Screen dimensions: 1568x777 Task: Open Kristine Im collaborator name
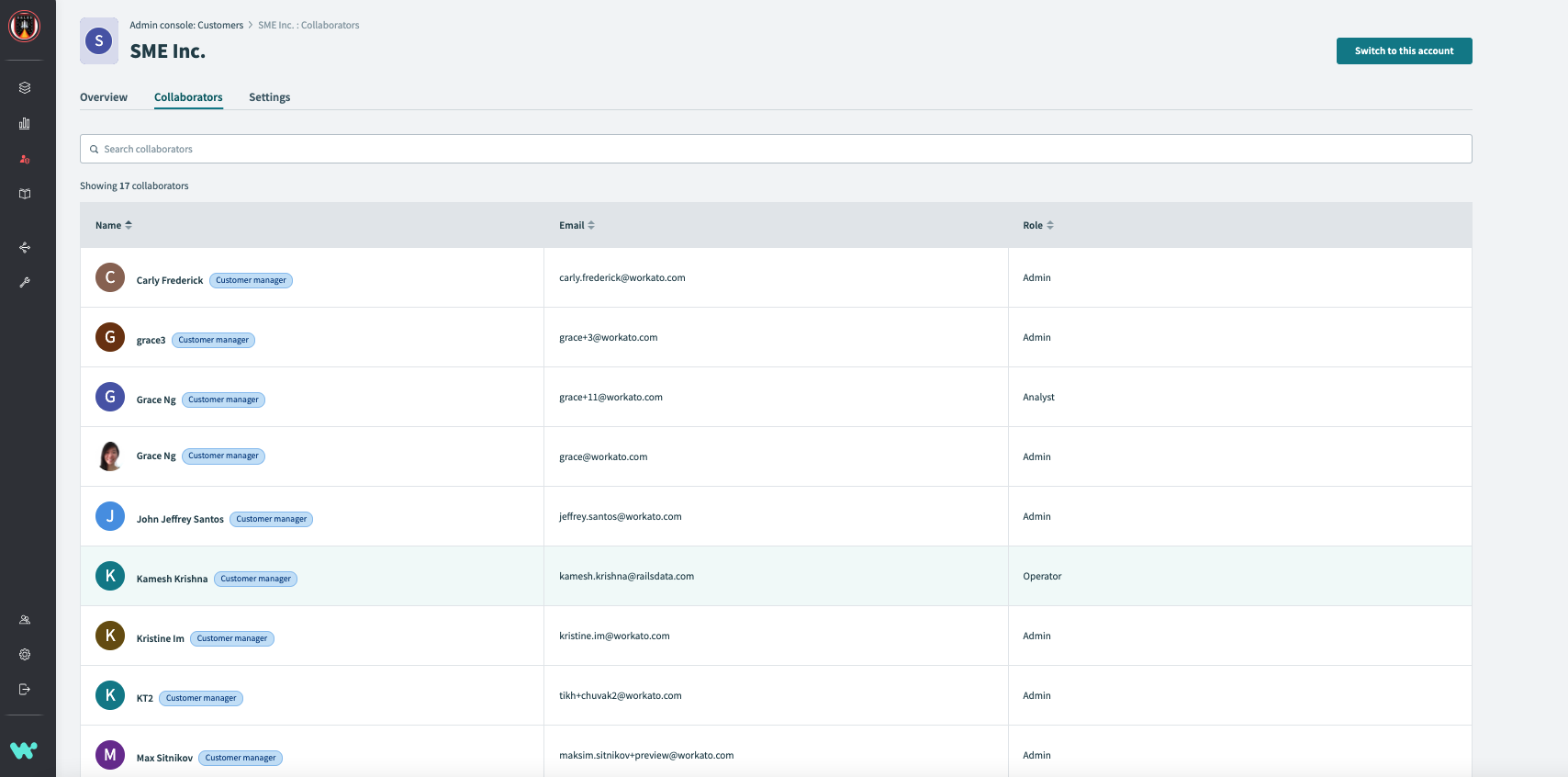point(161,638)
